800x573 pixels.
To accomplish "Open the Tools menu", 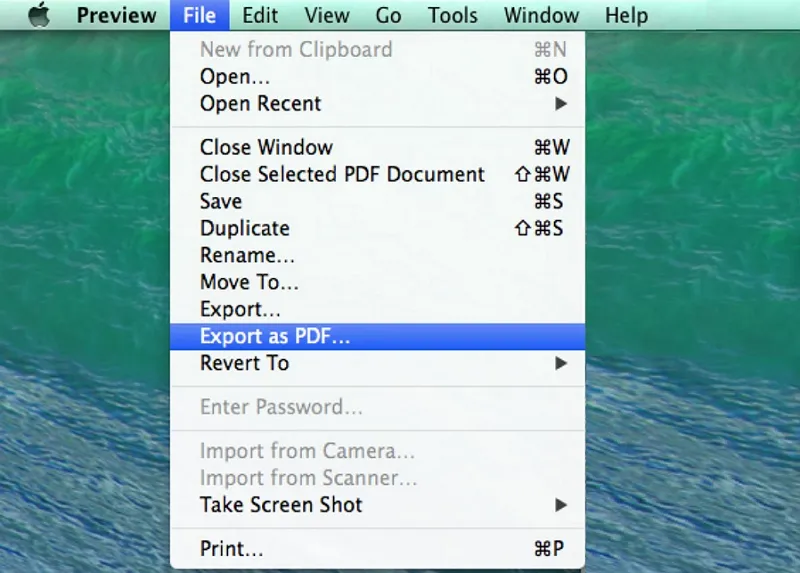I will point(453,15).
